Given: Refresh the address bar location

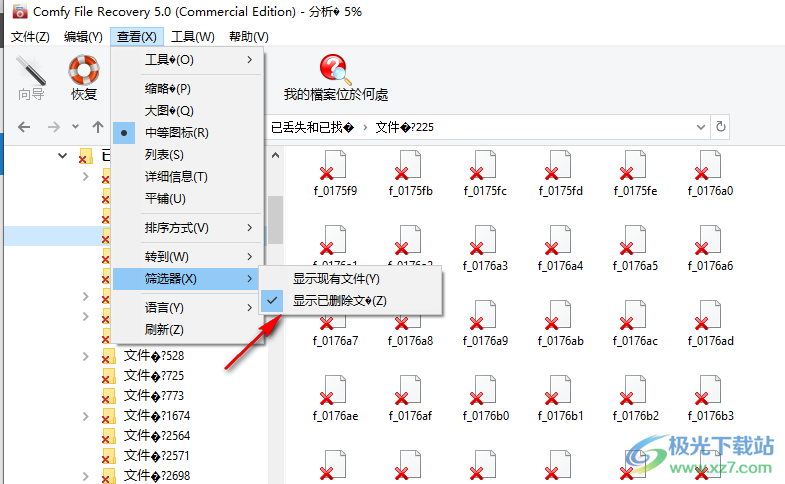Looking at the screenshot, I should pyautogui.click(x=720, y=127).
